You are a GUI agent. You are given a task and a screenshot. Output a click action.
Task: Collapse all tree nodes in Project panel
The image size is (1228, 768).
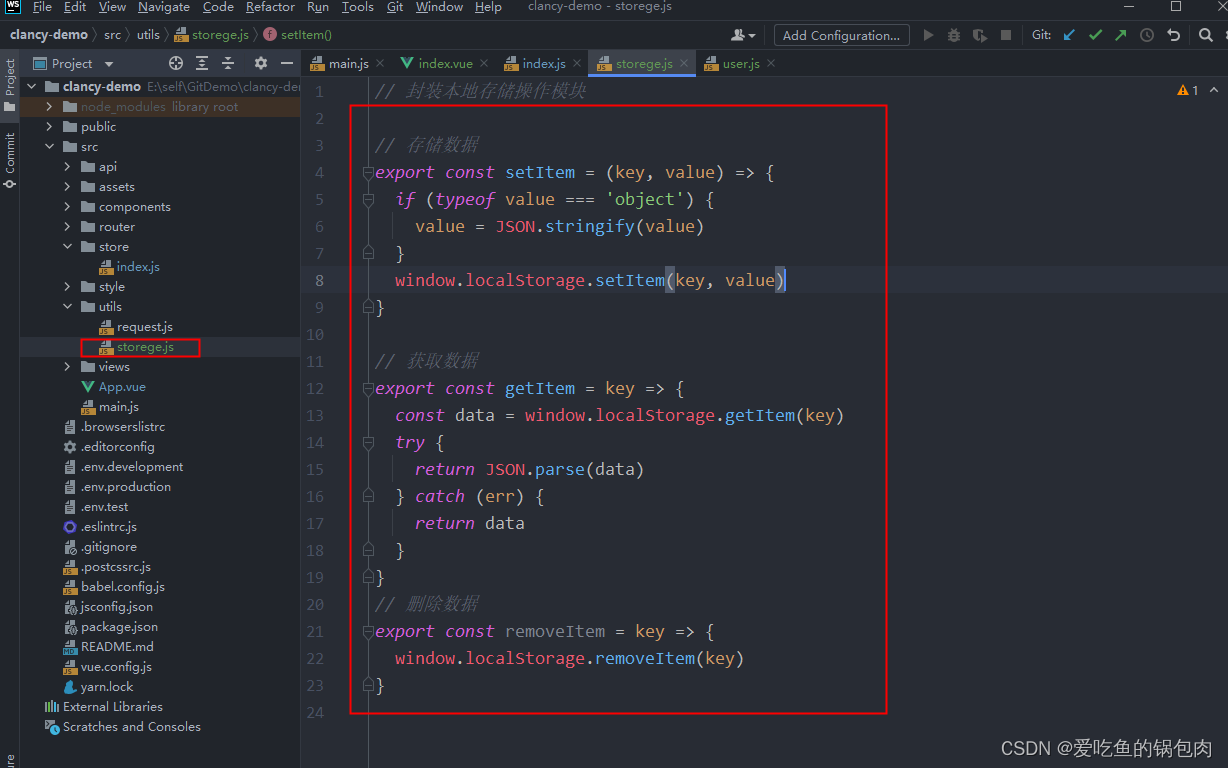(x=227, y=62)
